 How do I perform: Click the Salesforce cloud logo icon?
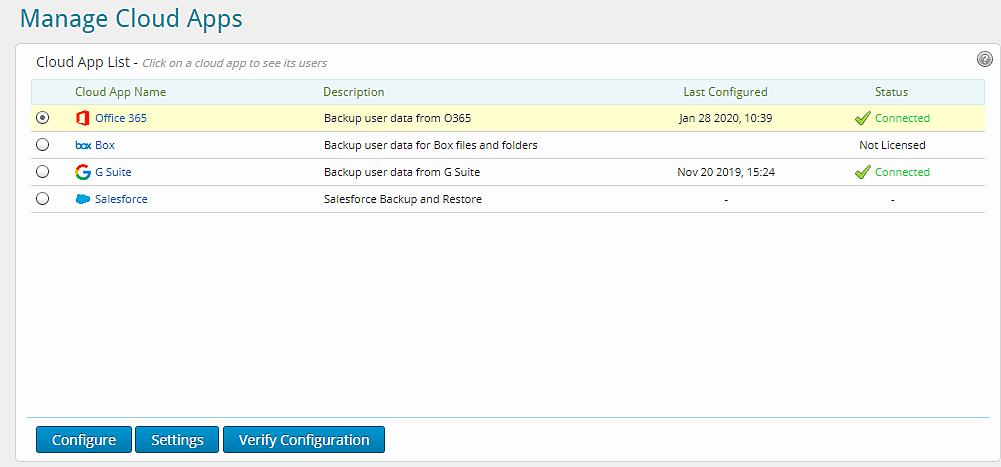(83, 199)
